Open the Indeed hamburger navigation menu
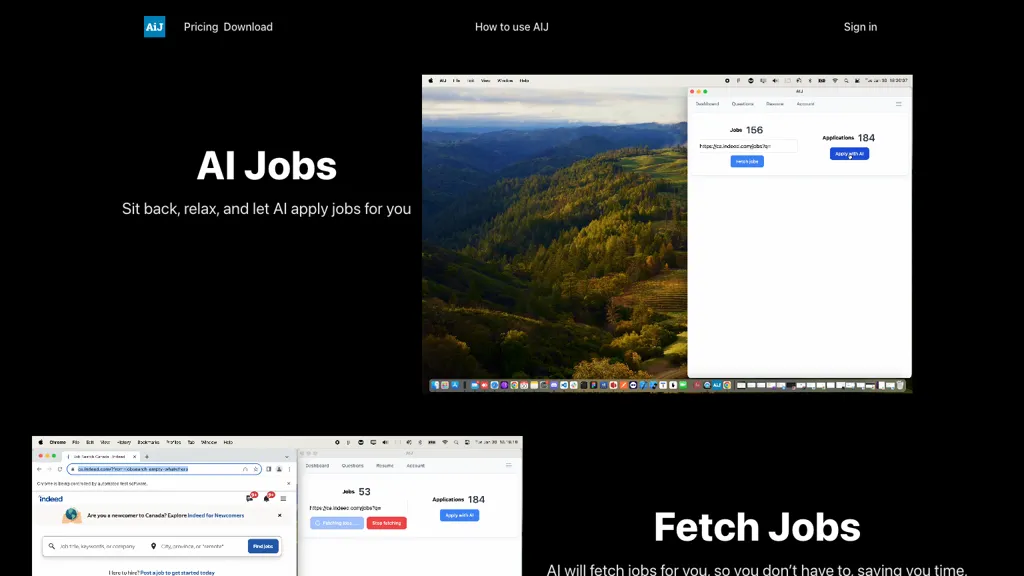 283,498
